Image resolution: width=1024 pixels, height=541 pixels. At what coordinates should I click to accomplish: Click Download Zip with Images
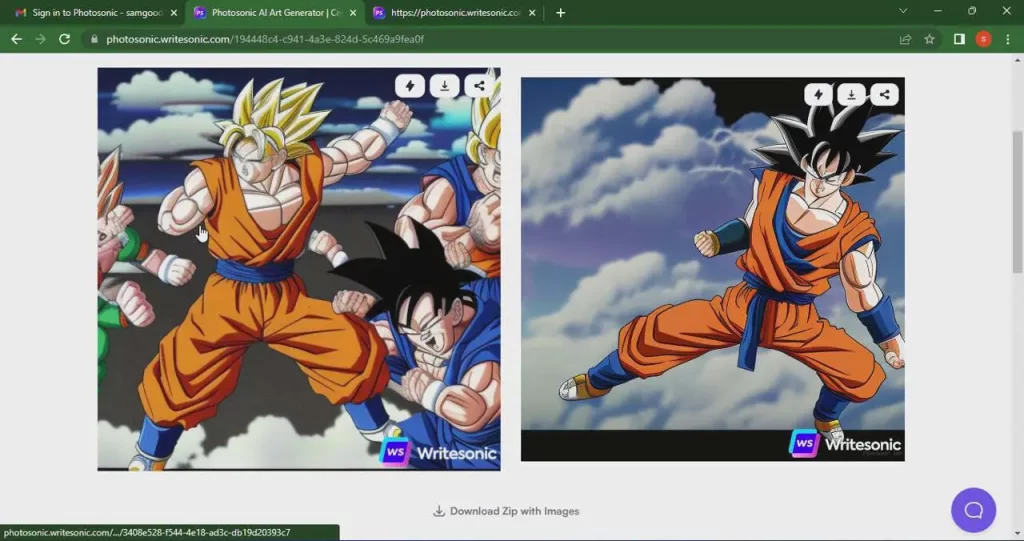coord(506,511)
